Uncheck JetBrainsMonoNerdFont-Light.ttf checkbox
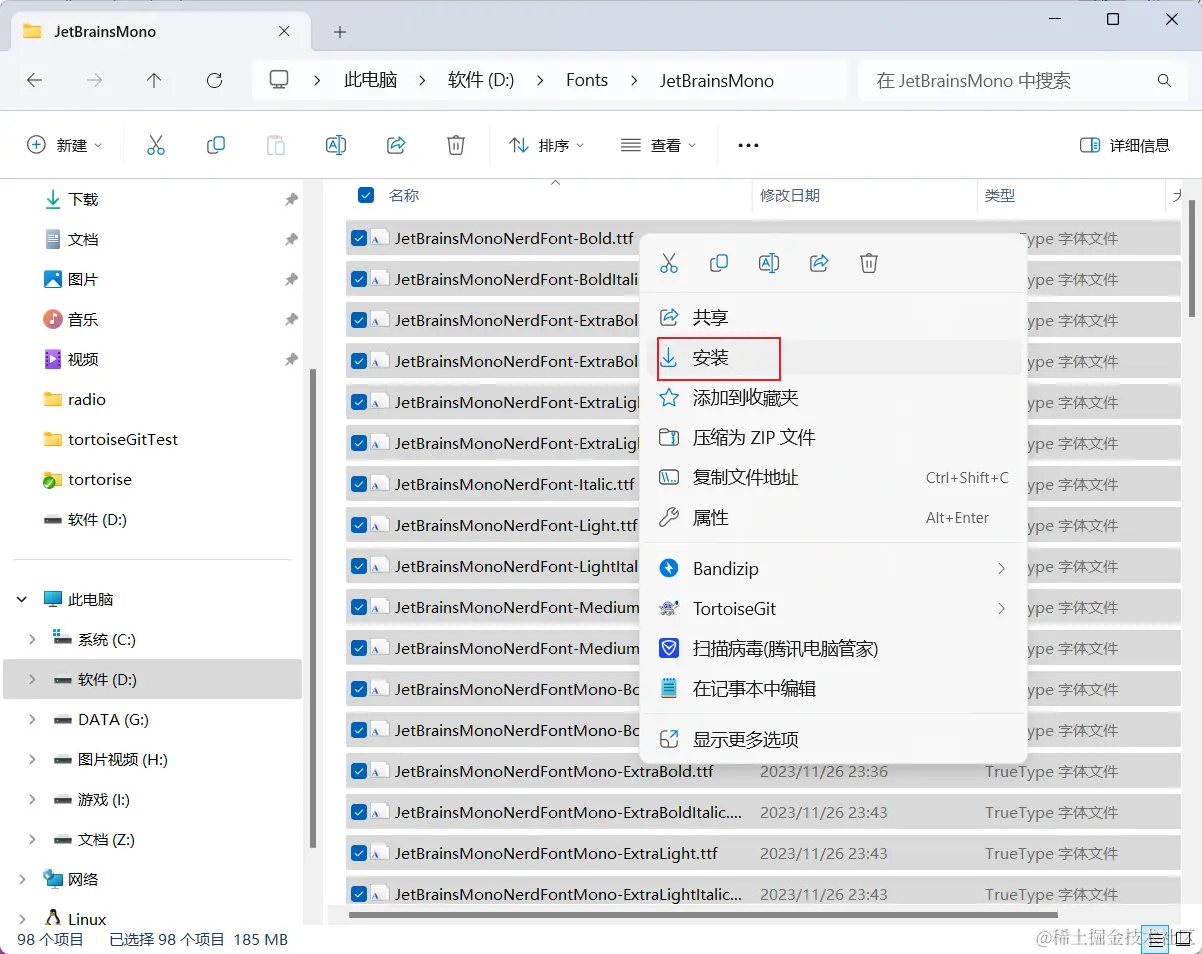The height and width of the screenshot is (954, 1202). coord(359,525)
